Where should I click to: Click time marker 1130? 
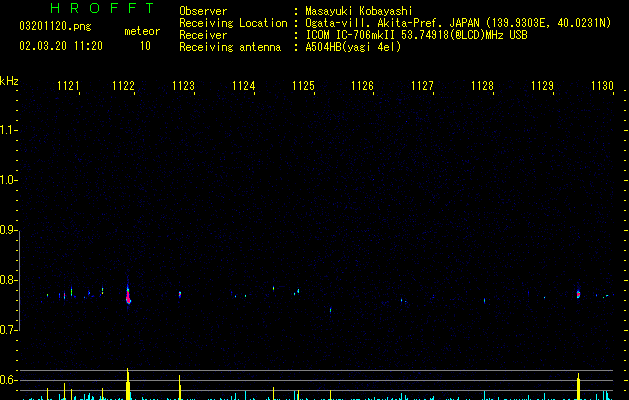(x=603, y=86)
